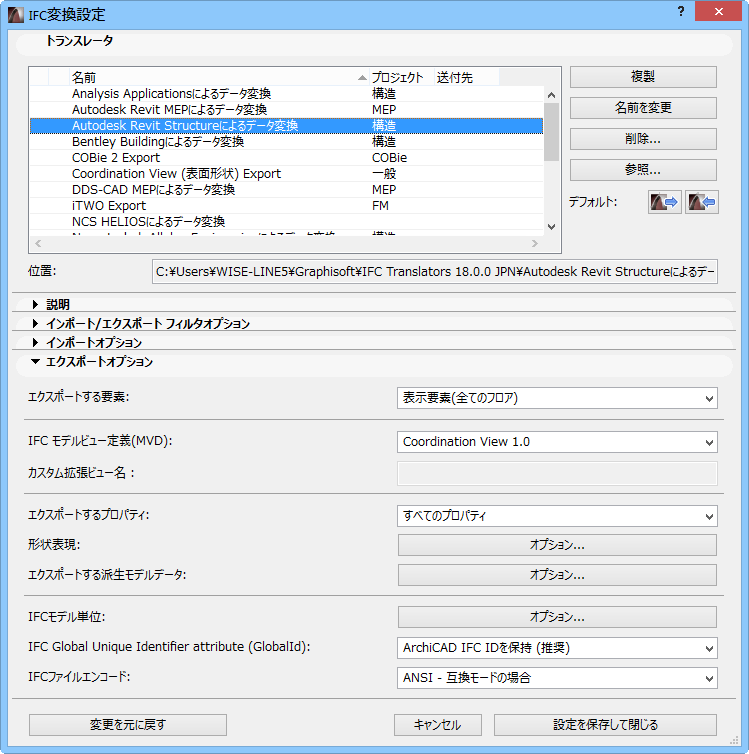
Task: Open IFCファイルエンコード dropdown
Action: click(x=557, y=678)
